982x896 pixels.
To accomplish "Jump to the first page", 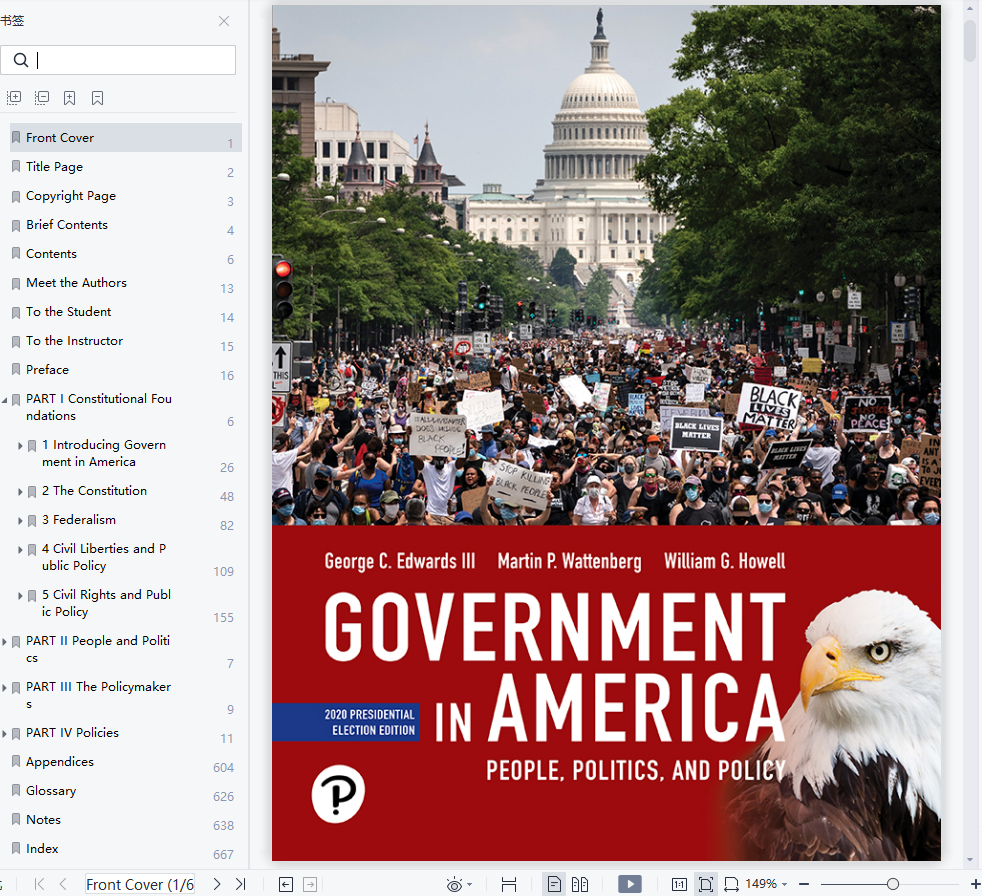I will pyautogui.click(x=39, y=884).
